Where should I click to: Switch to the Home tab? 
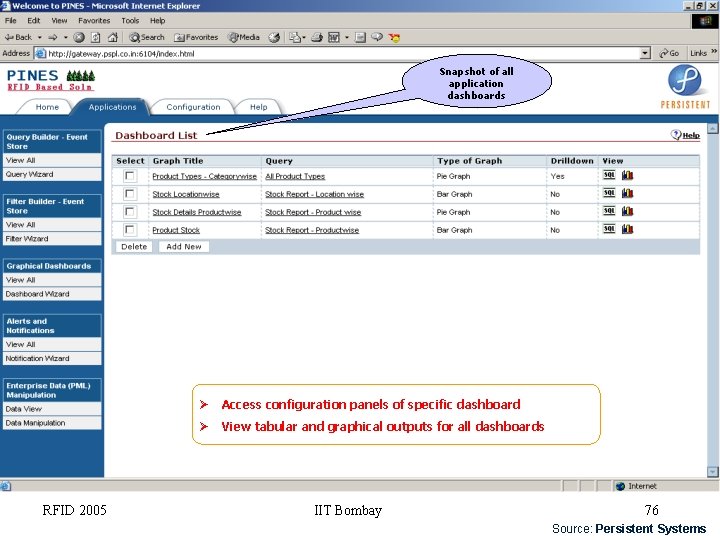pyautogui.click(x=47, y=107)
